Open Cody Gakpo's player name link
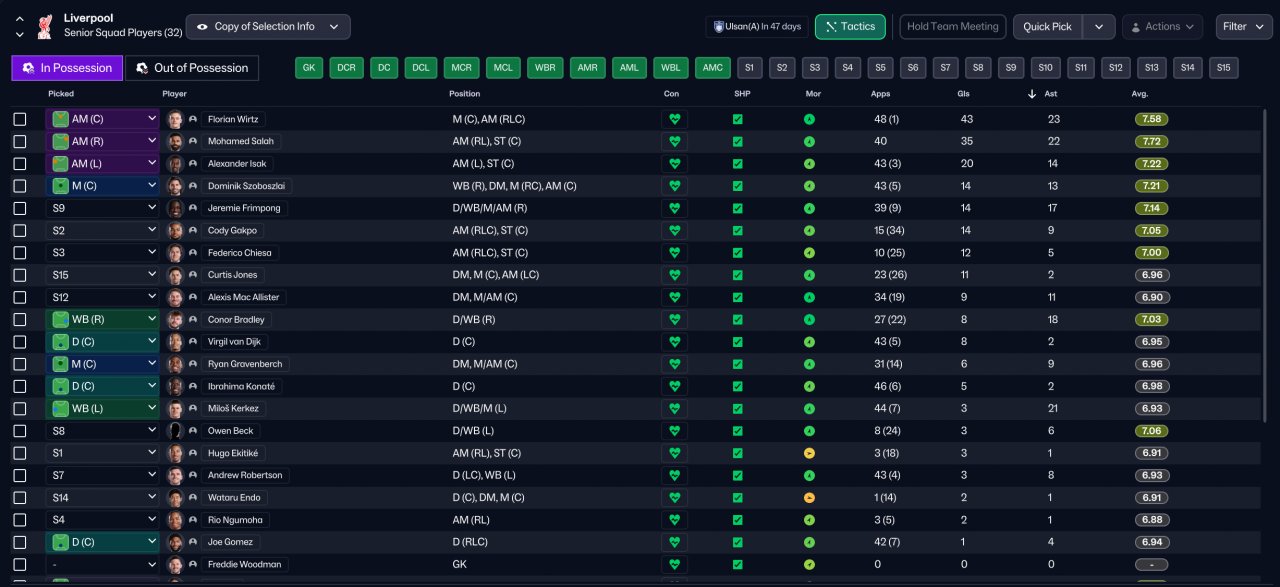The image size is (1280, 587). (x=231, y=231)
